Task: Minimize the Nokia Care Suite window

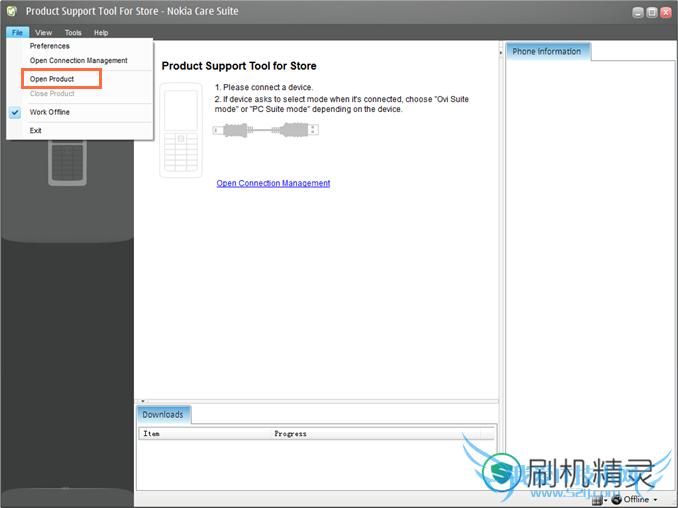Action: [638, 13]
